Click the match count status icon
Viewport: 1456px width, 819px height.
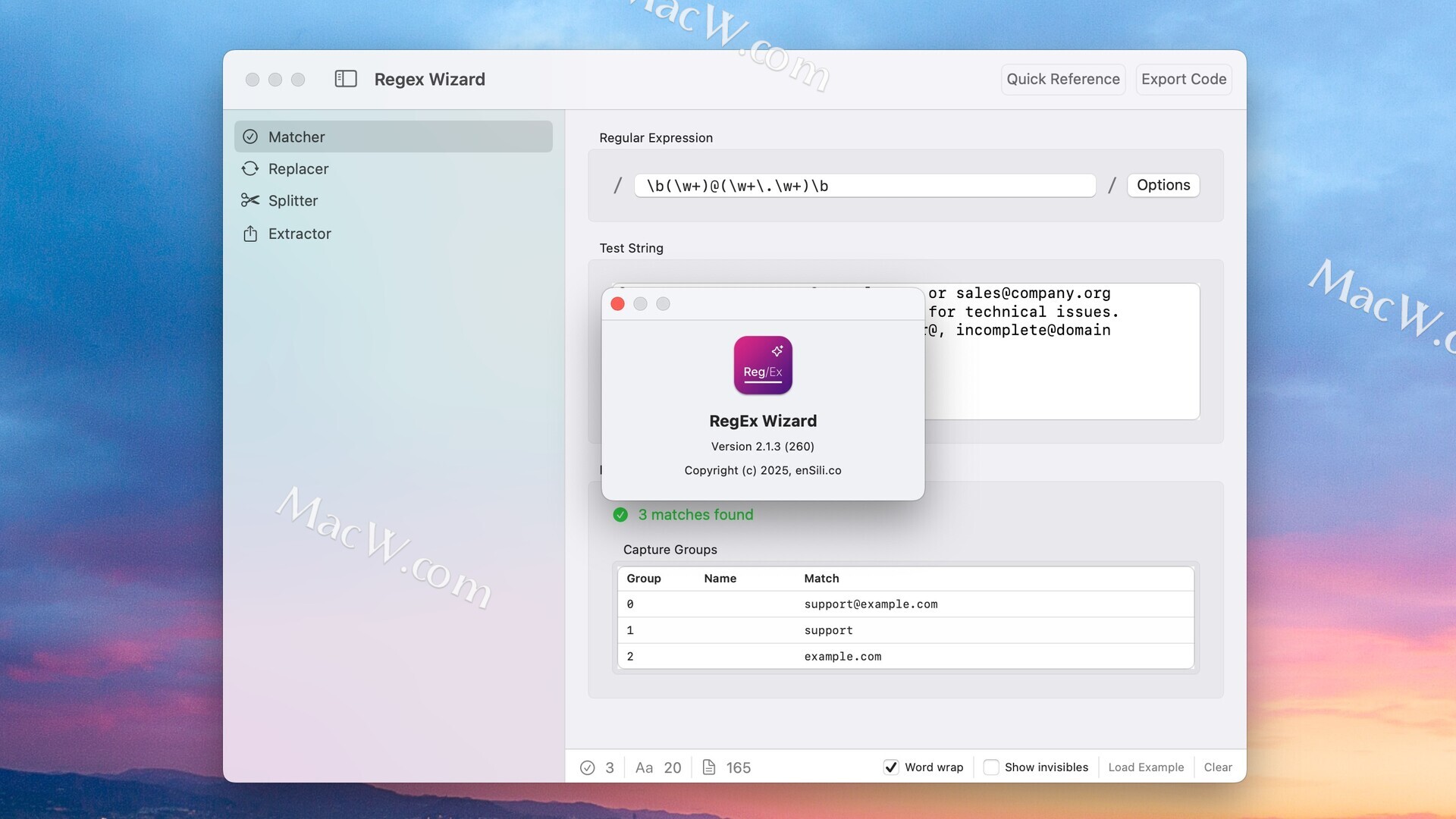coord(588,767)
